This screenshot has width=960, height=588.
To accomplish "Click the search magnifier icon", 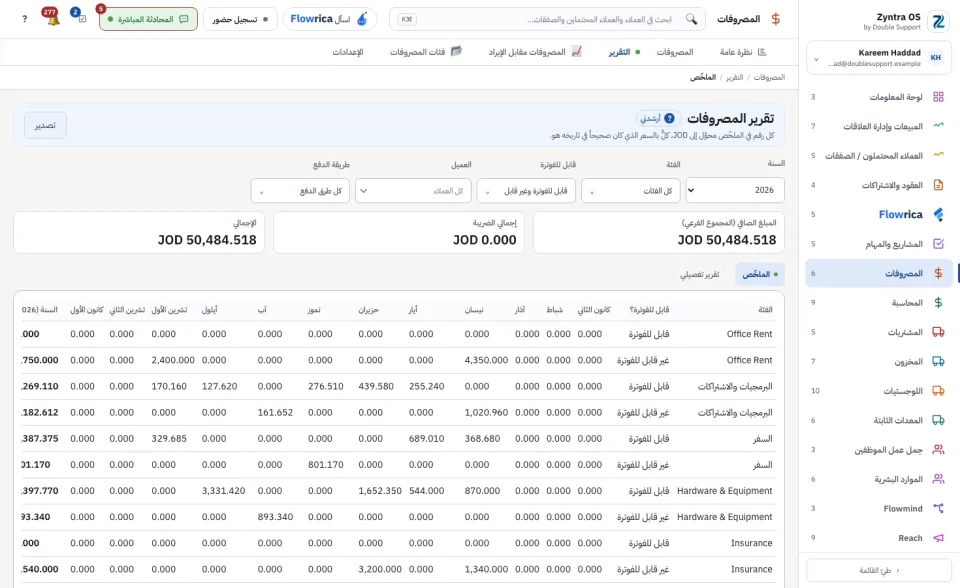I will point(691,19).
